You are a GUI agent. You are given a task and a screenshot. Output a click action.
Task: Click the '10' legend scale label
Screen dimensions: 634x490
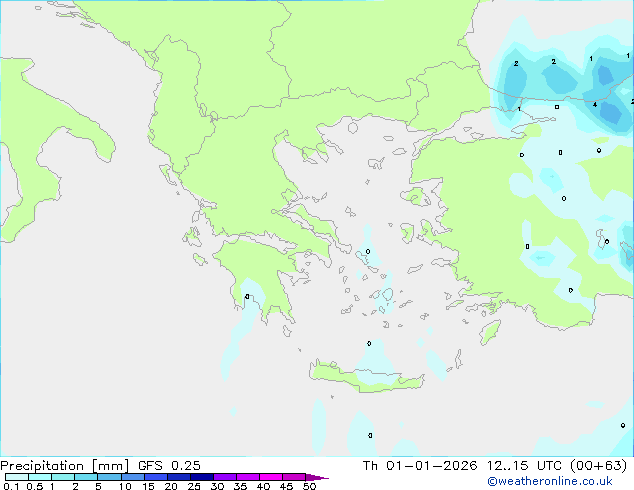pos(125,486)
